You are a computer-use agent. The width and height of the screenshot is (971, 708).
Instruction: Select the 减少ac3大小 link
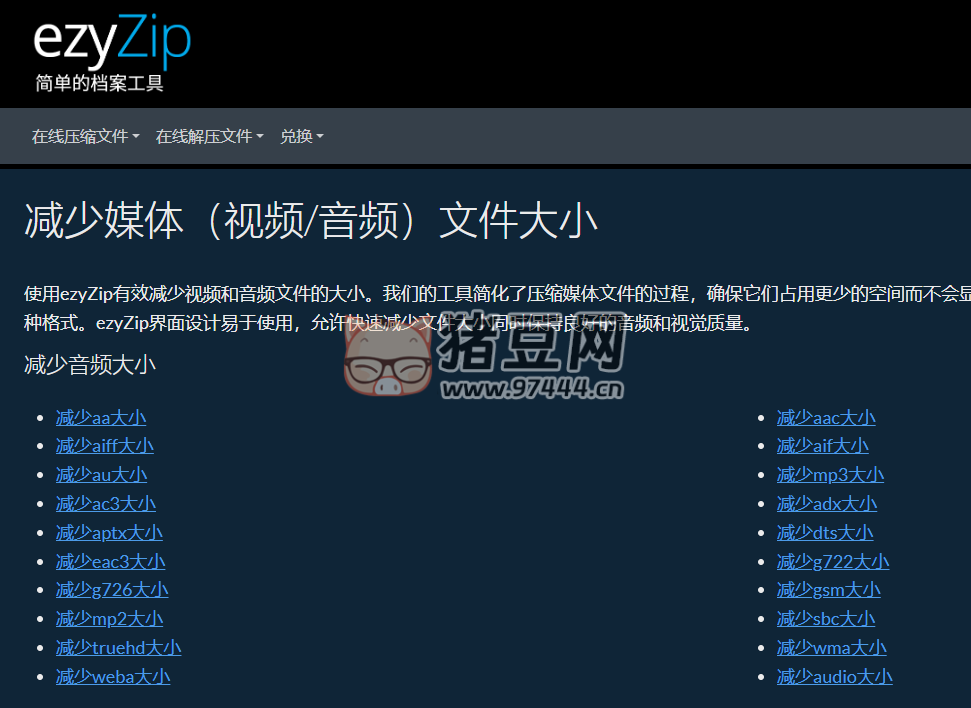click(x=106, y=504)
